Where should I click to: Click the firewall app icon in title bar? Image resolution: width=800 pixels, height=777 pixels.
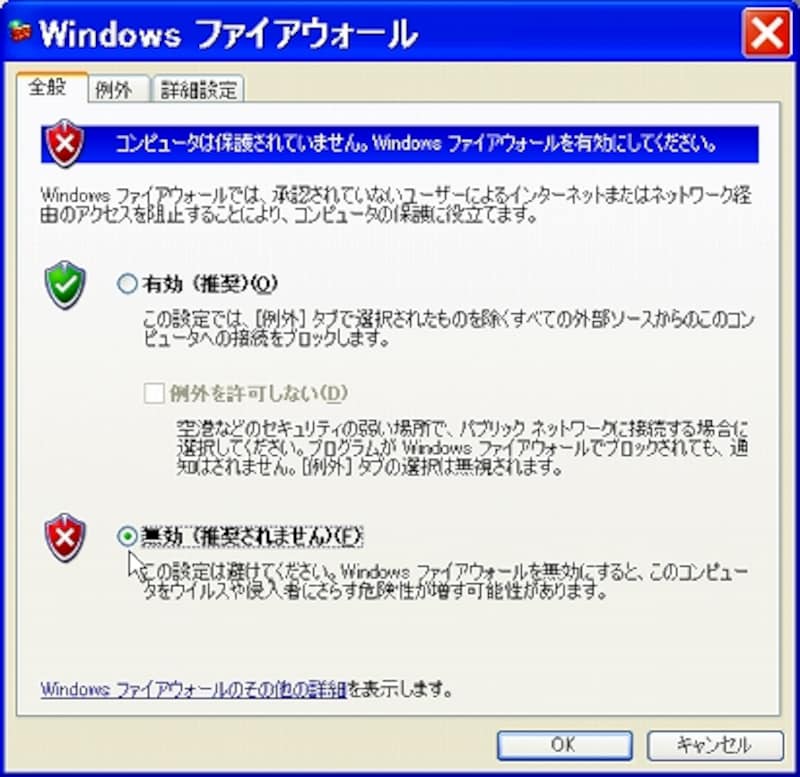(19, 32)
